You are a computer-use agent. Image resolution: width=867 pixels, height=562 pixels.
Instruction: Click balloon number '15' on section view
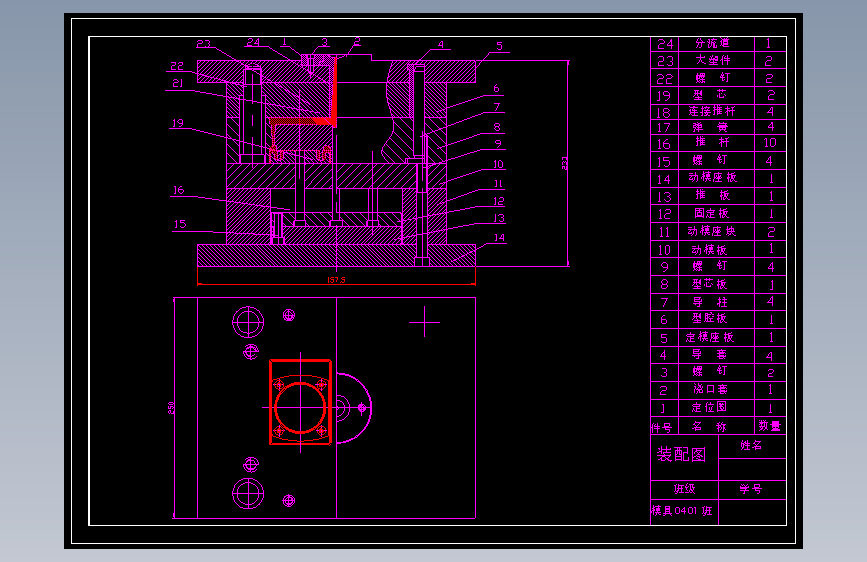(x=180, y=224)
